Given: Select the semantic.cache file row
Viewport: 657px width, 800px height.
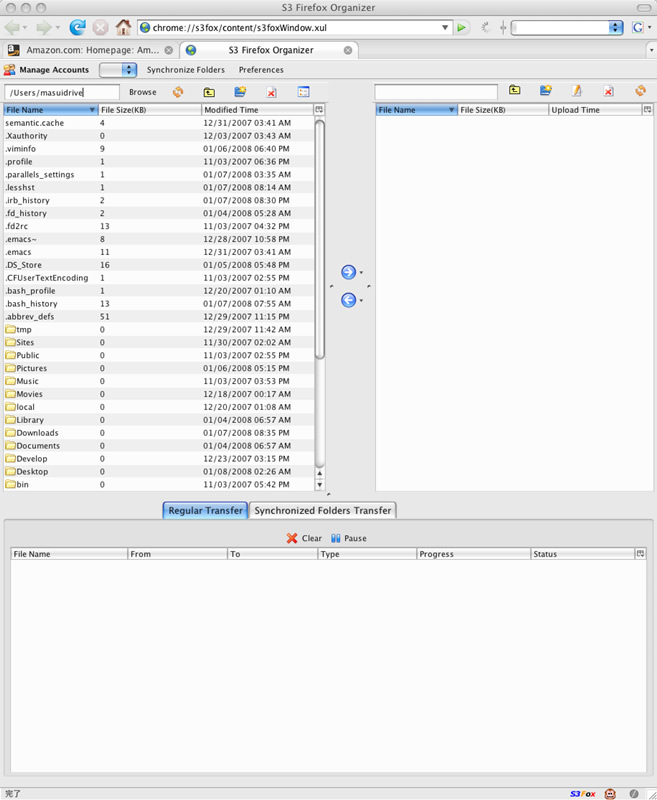Looking at the screenshot, I should [159, 123].
